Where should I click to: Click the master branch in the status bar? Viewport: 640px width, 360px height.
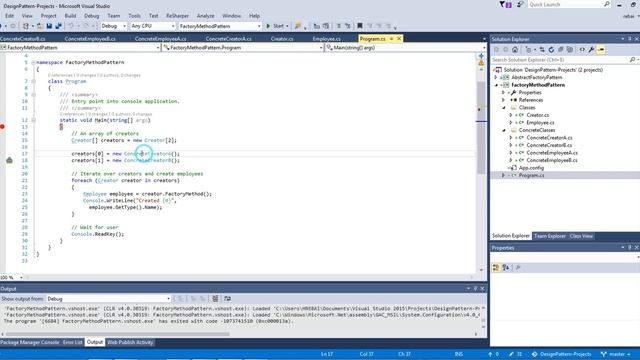coord(616,354)
